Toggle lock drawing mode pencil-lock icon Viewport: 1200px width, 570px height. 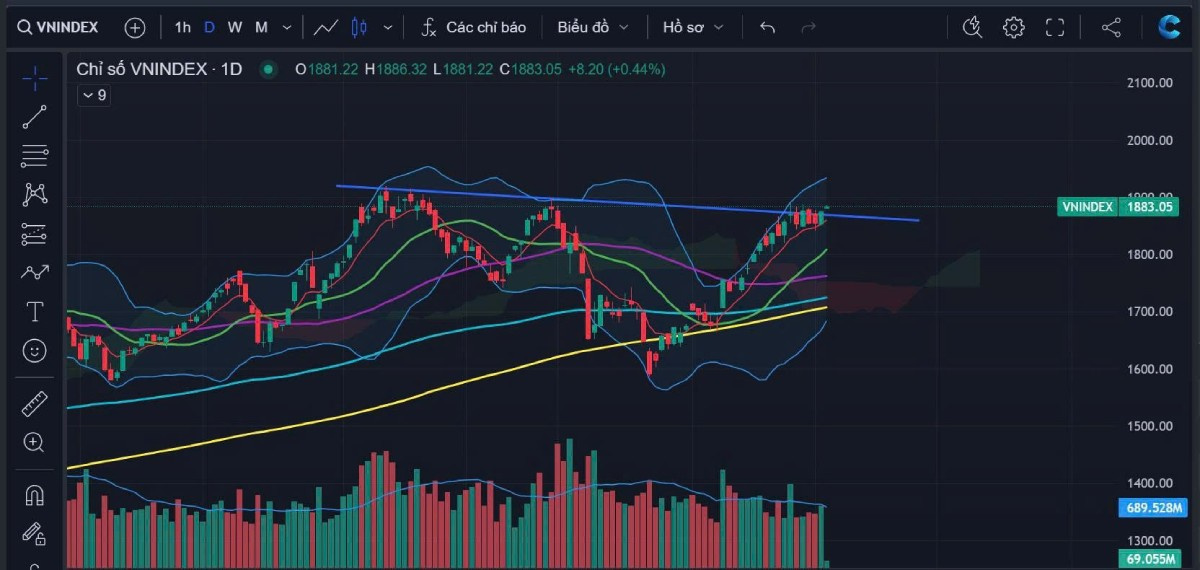(x=34, y=534)
